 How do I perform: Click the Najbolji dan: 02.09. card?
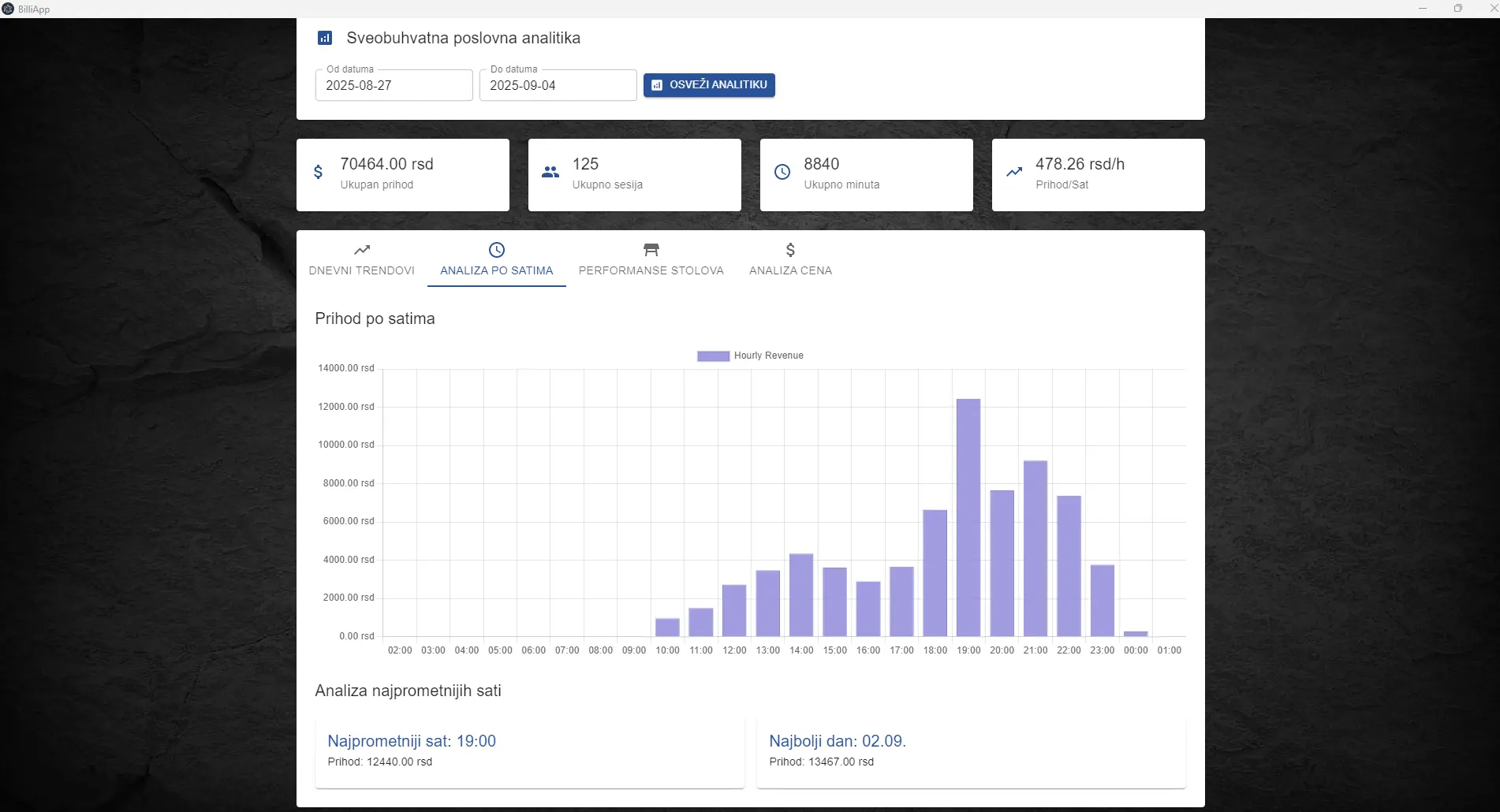[971, 751]
